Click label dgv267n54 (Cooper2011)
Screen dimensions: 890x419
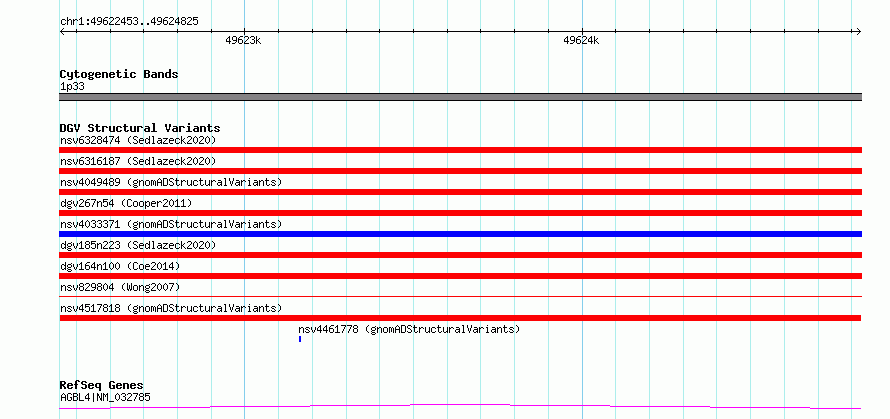tap(126, 203)
